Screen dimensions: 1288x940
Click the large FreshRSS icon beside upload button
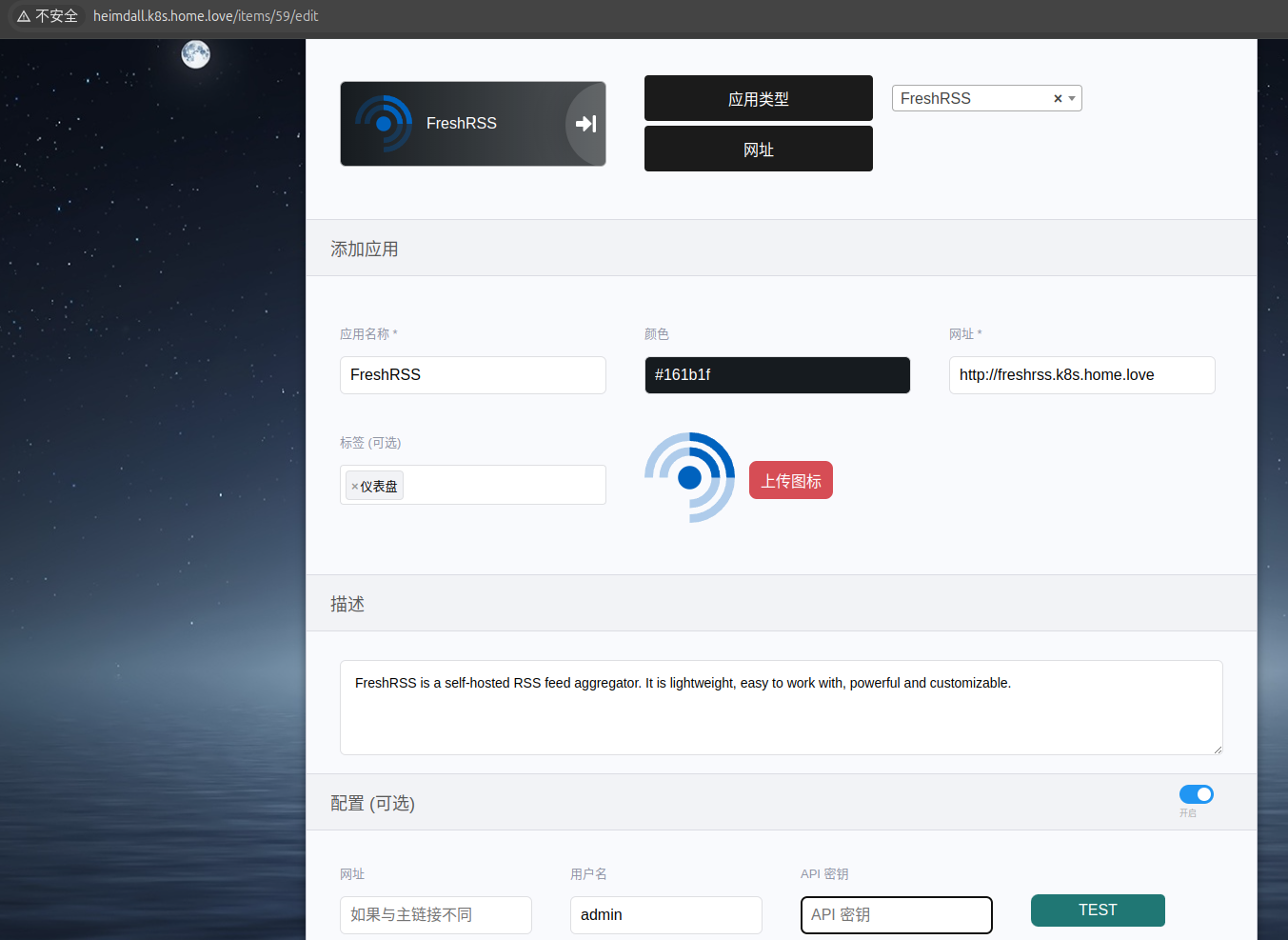690,477
